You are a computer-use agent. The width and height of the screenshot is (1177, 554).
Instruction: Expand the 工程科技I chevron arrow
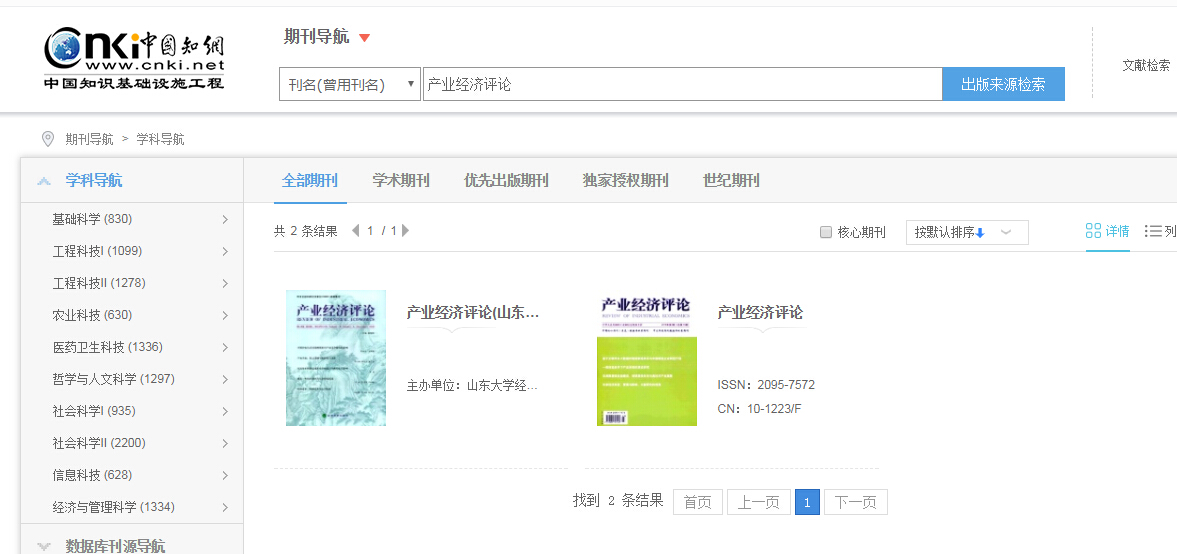(x=225, y=251)
